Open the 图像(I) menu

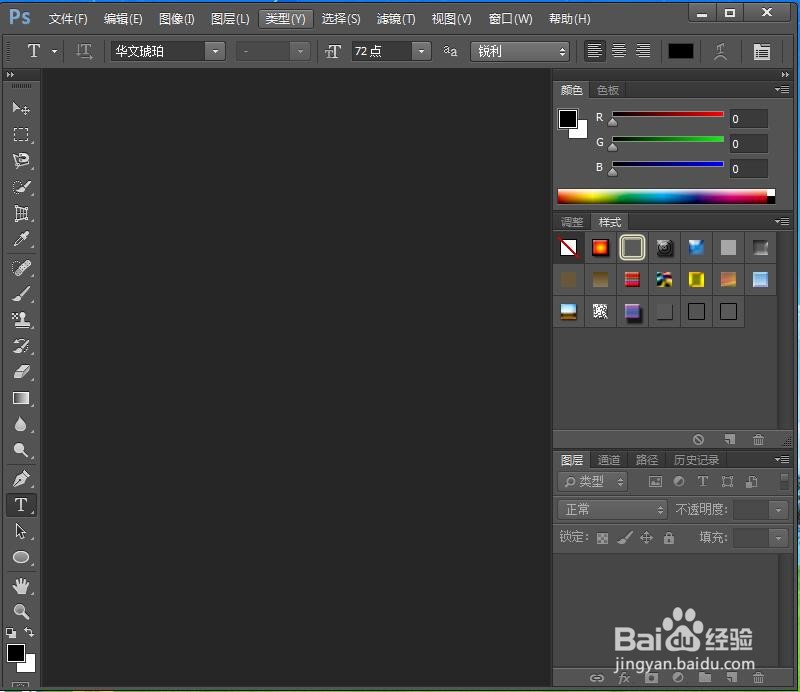click(177, 19)
